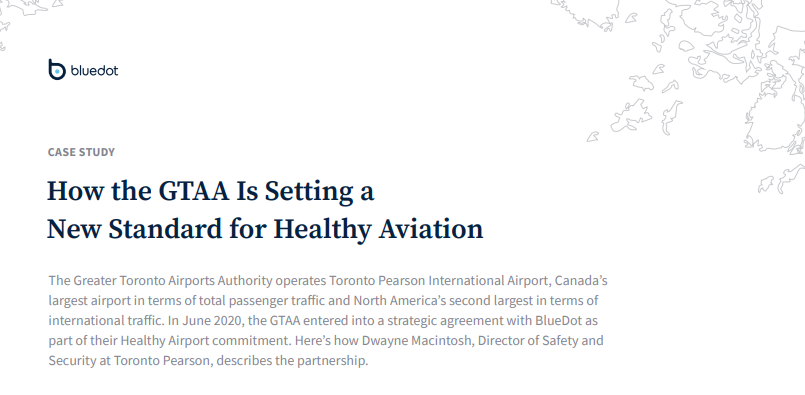The image size is (805, 395).
Task: Click the map outline fragment in left corner
Action: (x=28, y=21)
